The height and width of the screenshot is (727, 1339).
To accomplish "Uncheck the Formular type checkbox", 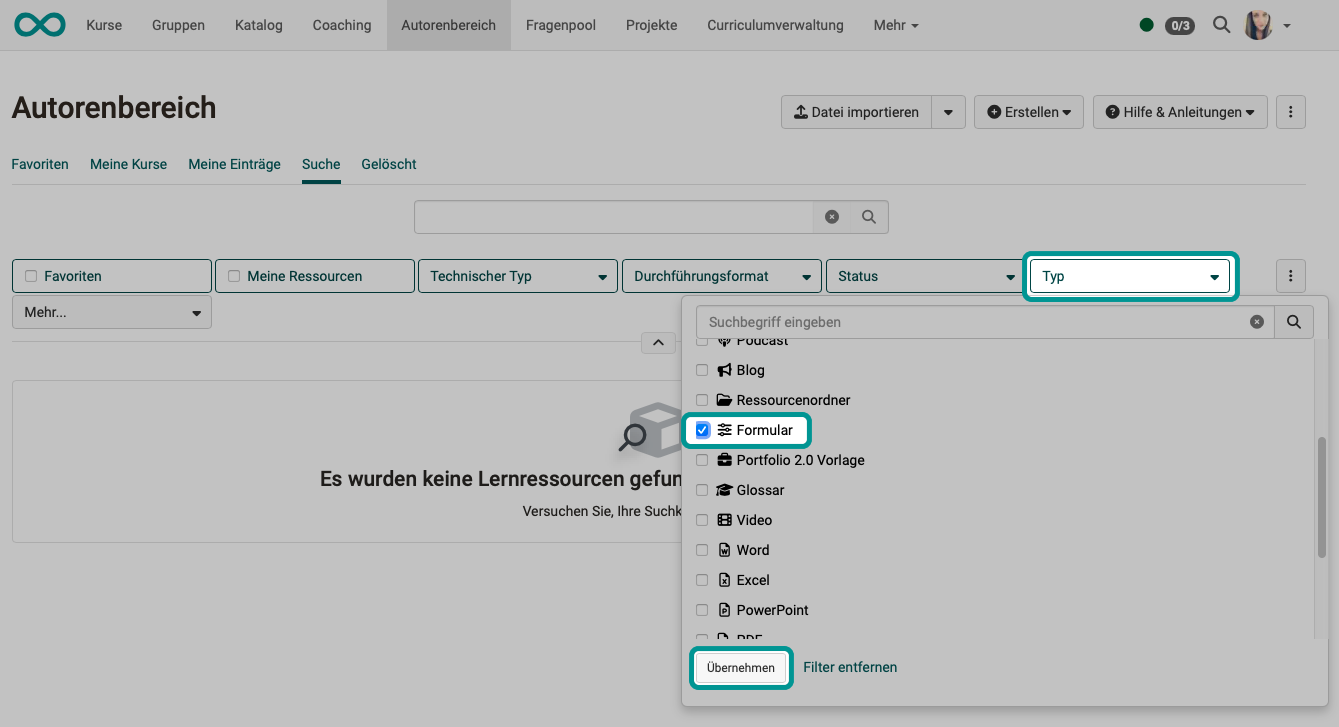I will [x=702, y=430].
